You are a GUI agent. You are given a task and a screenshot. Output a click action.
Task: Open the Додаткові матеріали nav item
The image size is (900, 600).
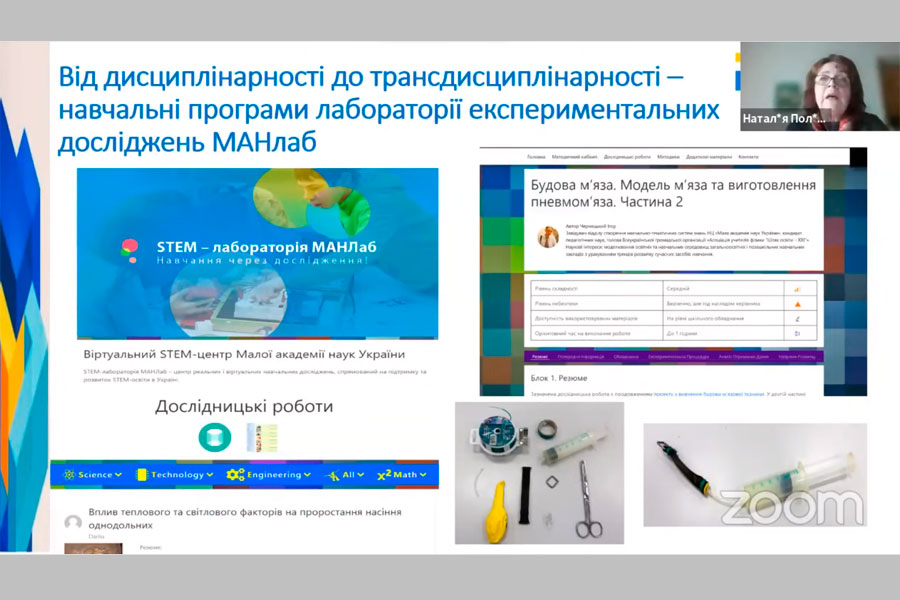(709, 157)
